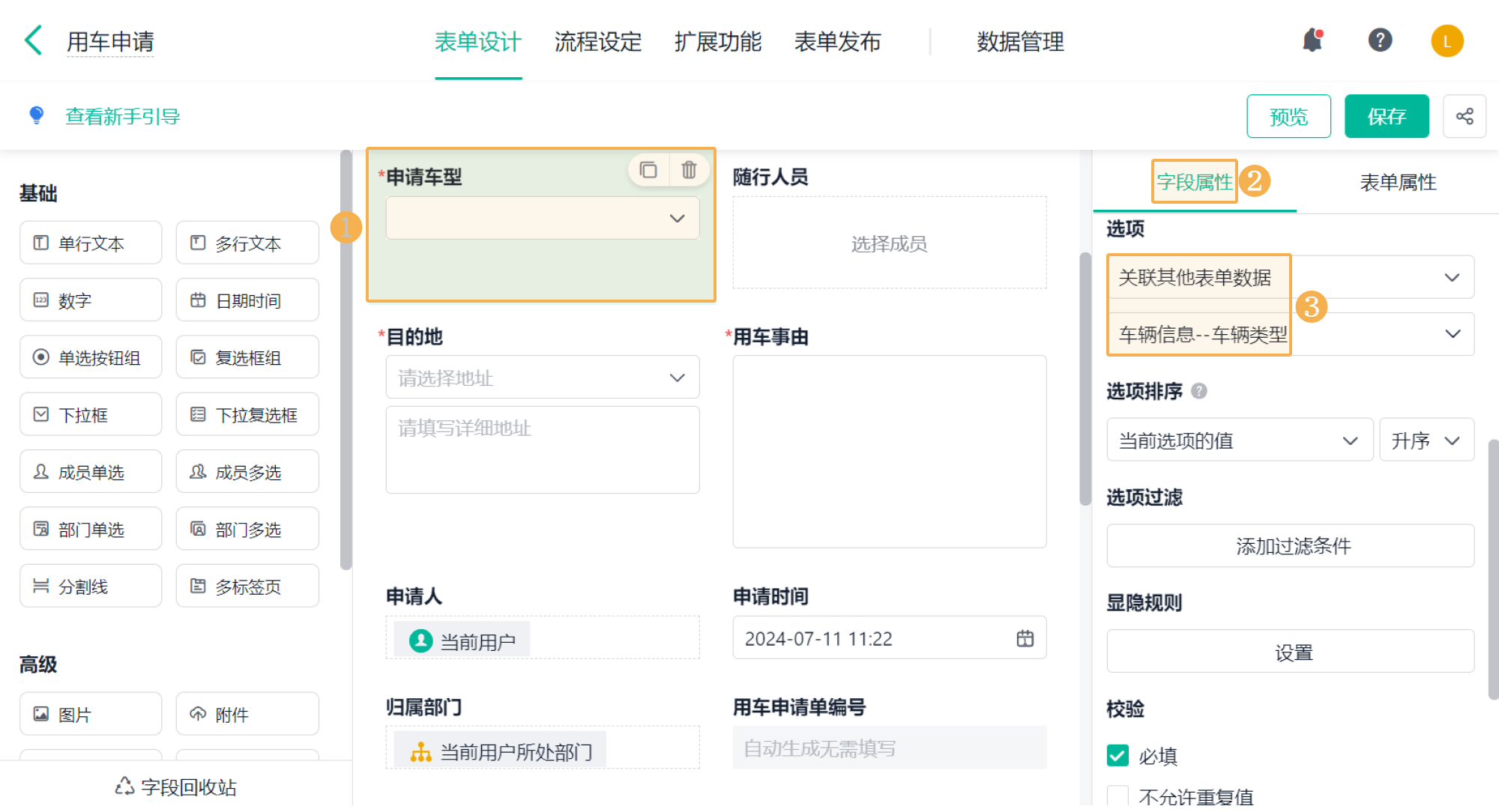Click the share icon next to 保存
1499x812 pixels.
tap(1465, 116)
